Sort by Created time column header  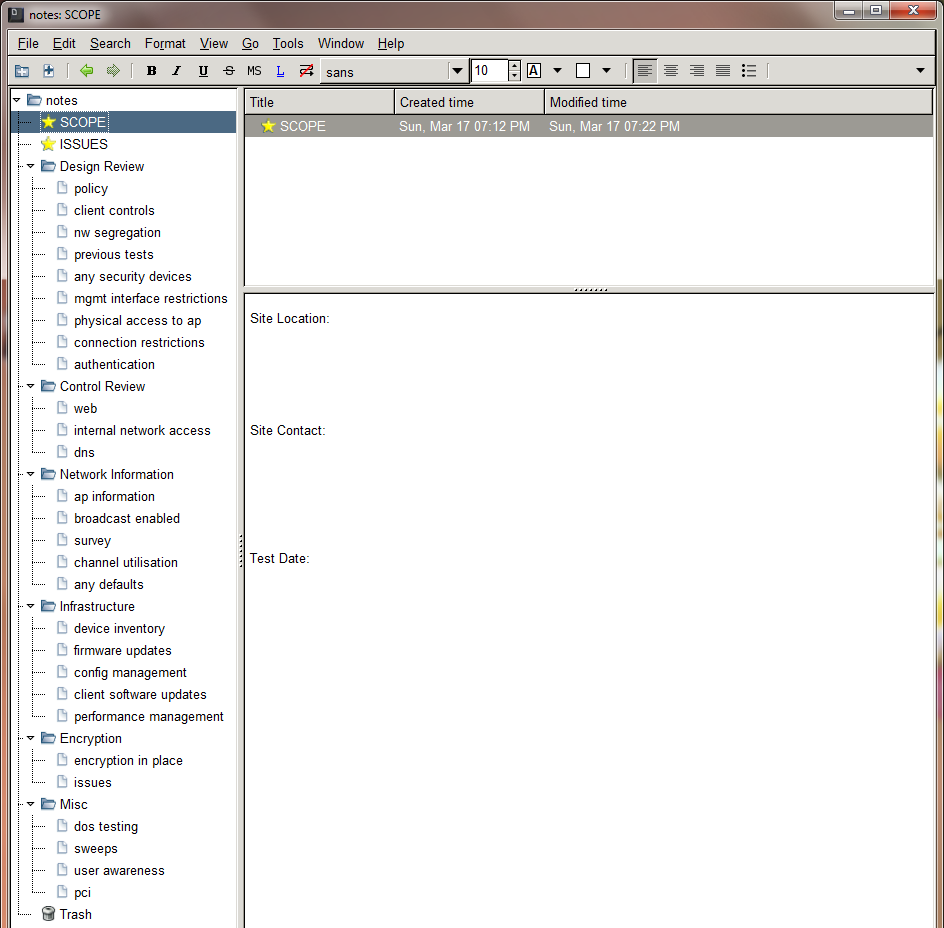click(x=470, y=102)
